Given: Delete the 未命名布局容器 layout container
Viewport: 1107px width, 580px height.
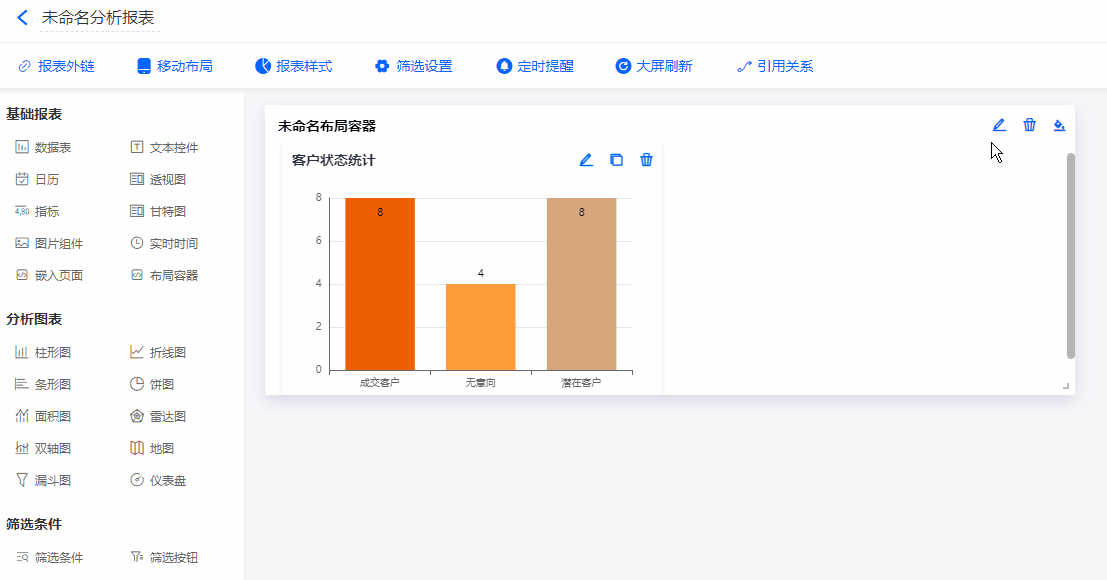Looking at the screenshot, I should (x=1029, y=125).
